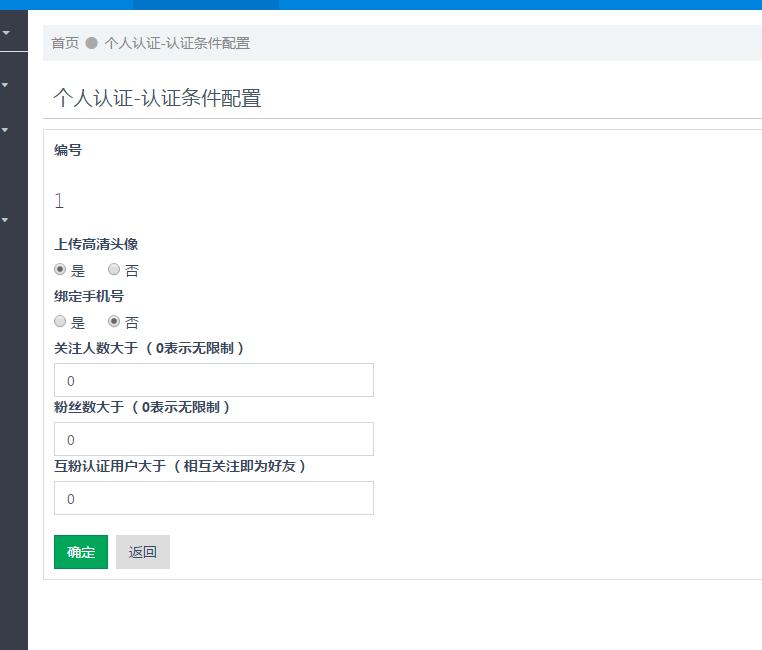This screenshot has height=650, width=762.
Task: Click the 编号 field label
Action: coord(68,150)
